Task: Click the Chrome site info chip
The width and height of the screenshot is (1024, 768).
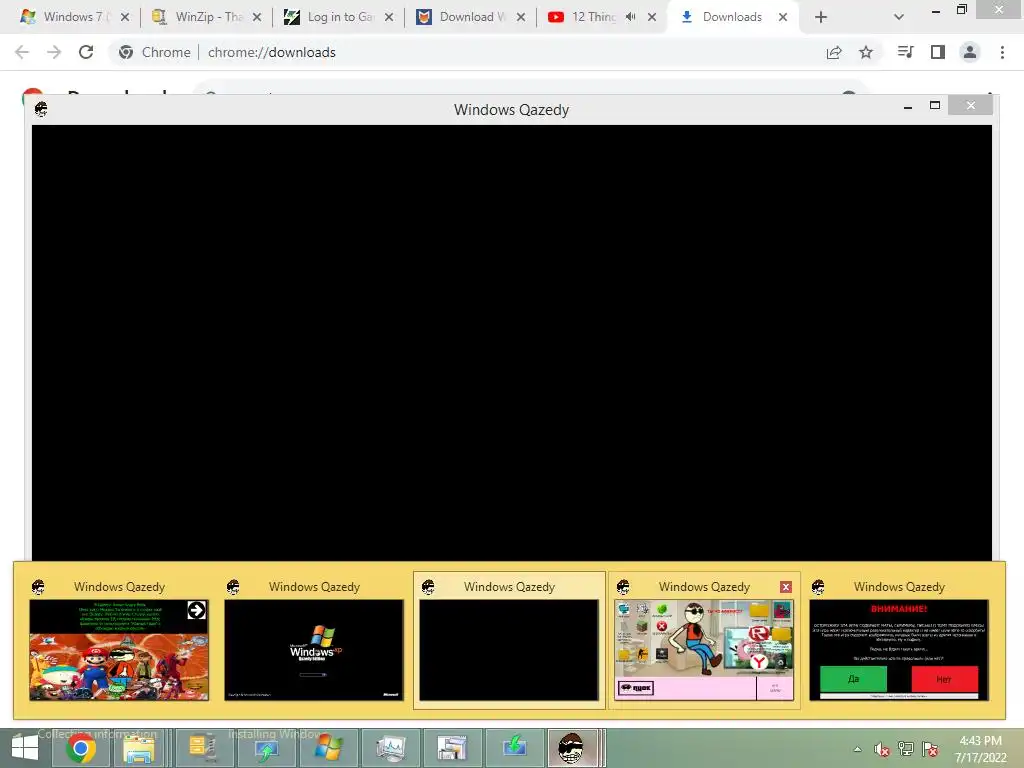Action: point(155,52)
